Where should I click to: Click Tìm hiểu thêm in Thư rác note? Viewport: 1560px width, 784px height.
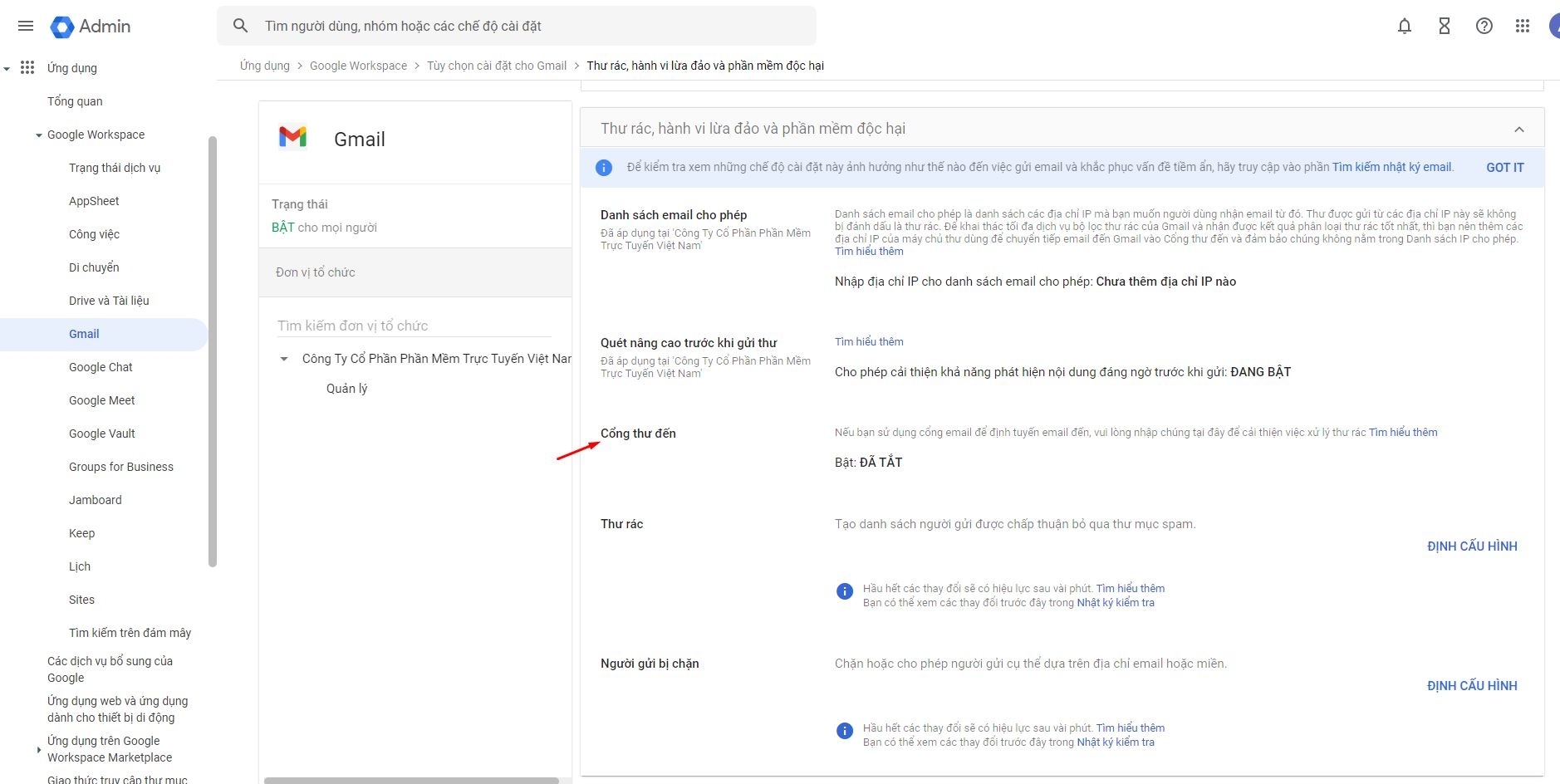(1130, 588)
